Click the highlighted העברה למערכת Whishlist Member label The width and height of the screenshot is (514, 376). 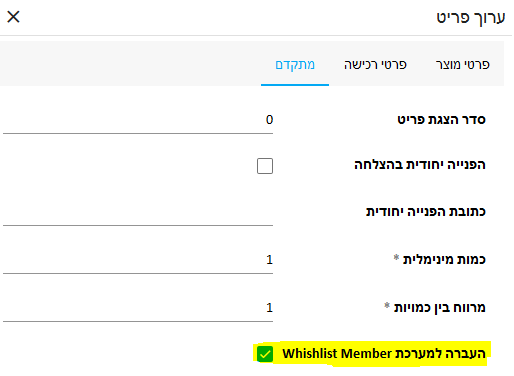[384, 354]
